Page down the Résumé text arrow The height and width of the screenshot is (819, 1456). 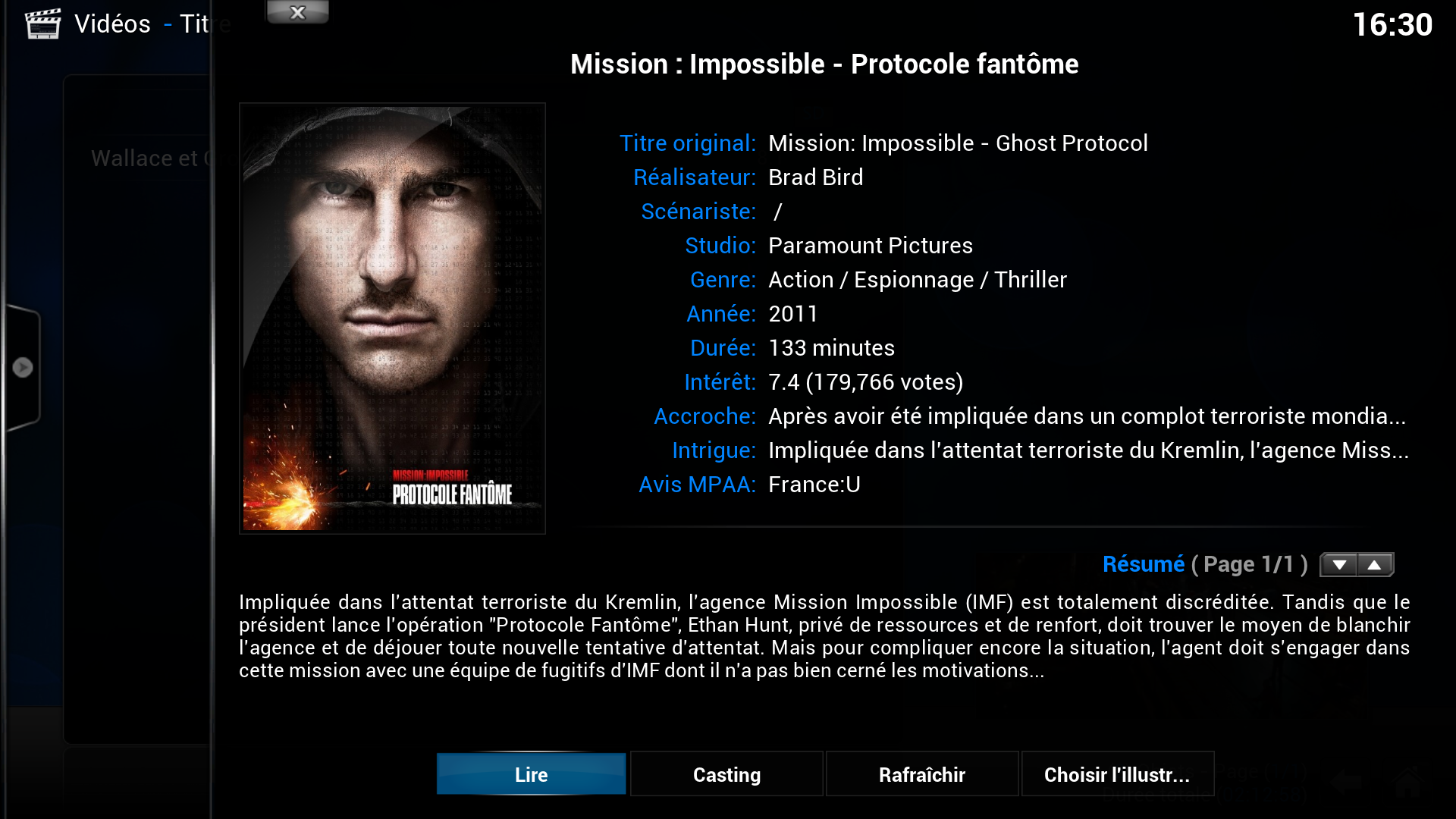pyautogui.click(x=1339, y=565)
